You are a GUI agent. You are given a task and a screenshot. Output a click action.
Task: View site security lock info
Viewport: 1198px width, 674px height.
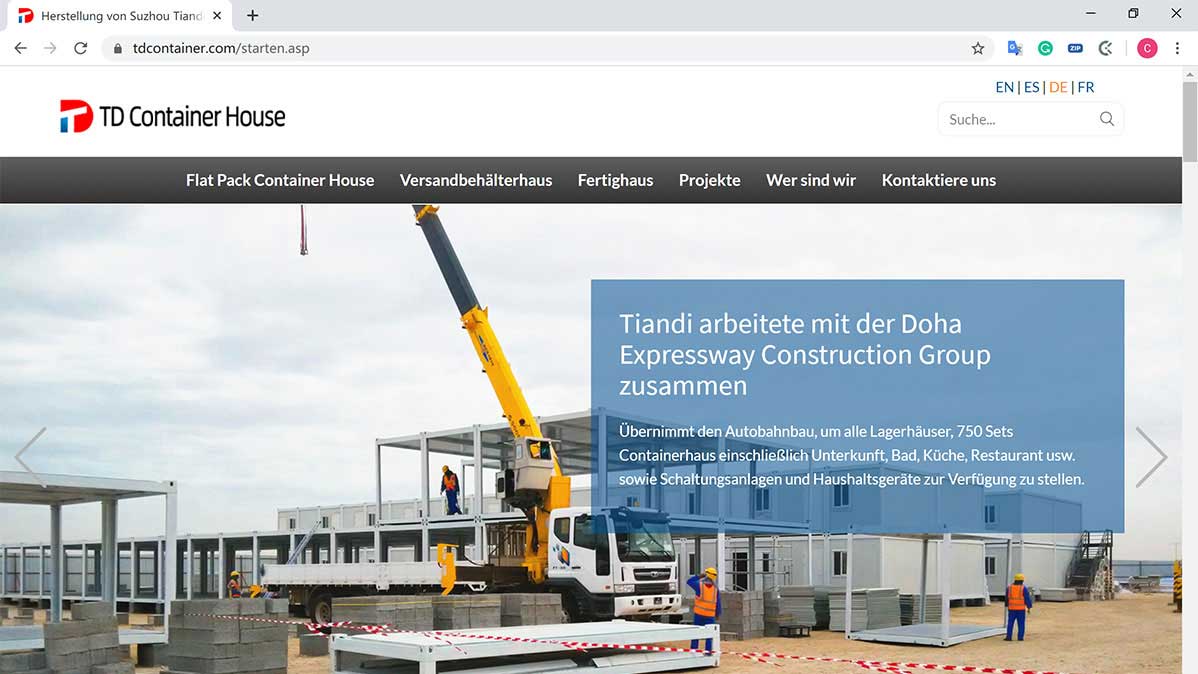click(x=118, y=48)
